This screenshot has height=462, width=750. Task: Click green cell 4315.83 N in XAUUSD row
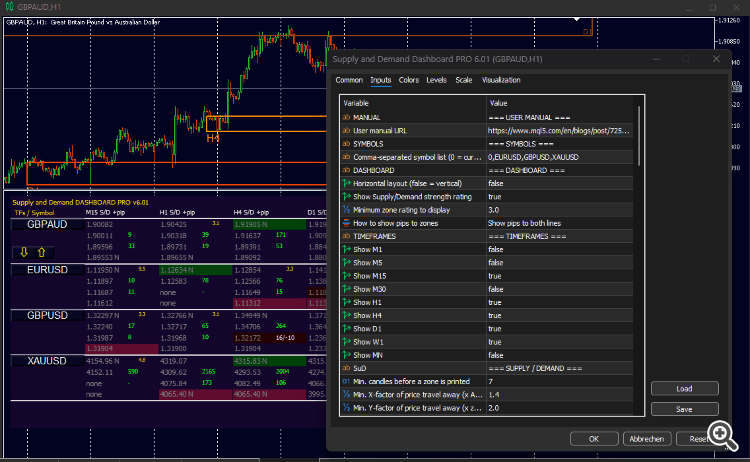[x=269, y=361]
